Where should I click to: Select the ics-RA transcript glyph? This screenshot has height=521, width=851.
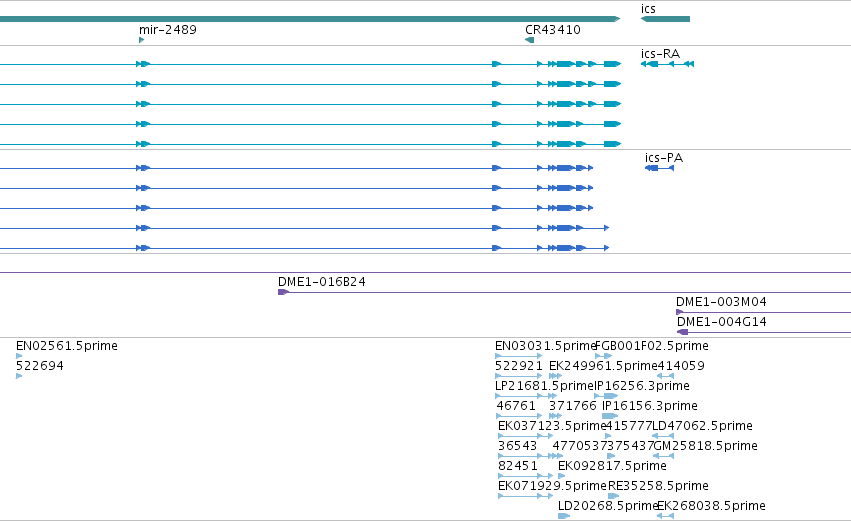[x=668, y=64]
